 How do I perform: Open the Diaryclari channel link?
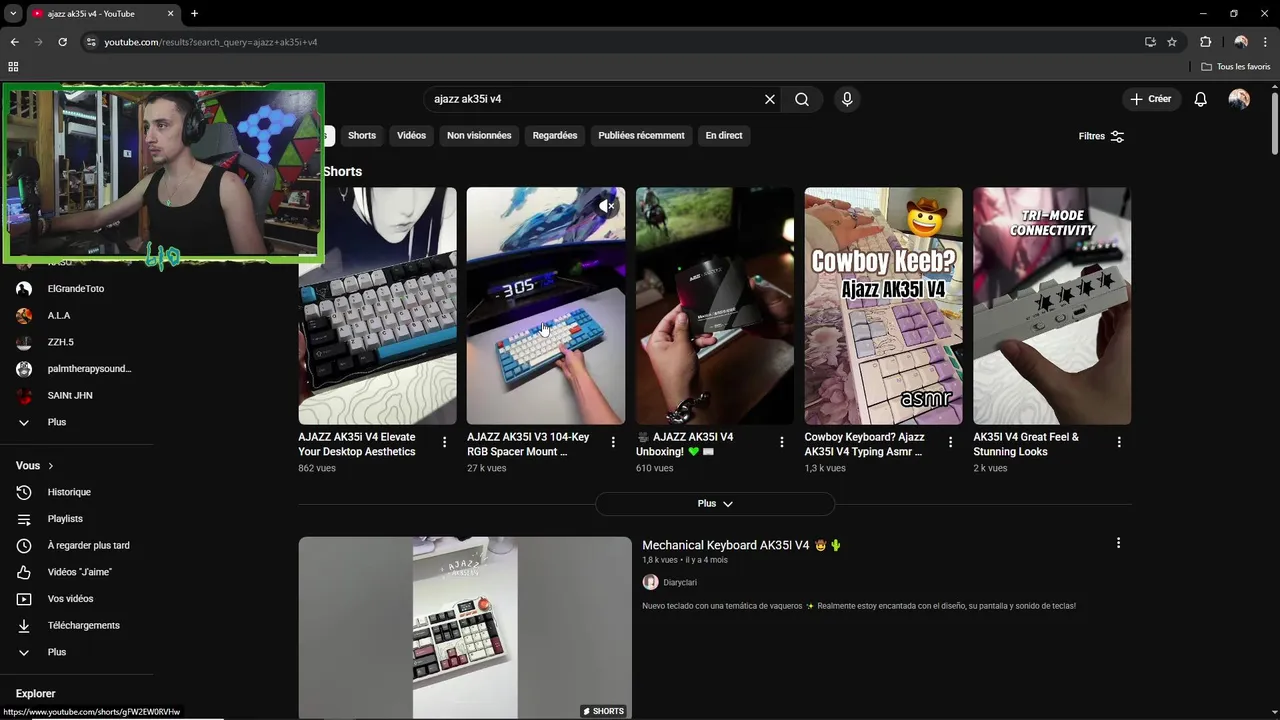pos(680,582)
